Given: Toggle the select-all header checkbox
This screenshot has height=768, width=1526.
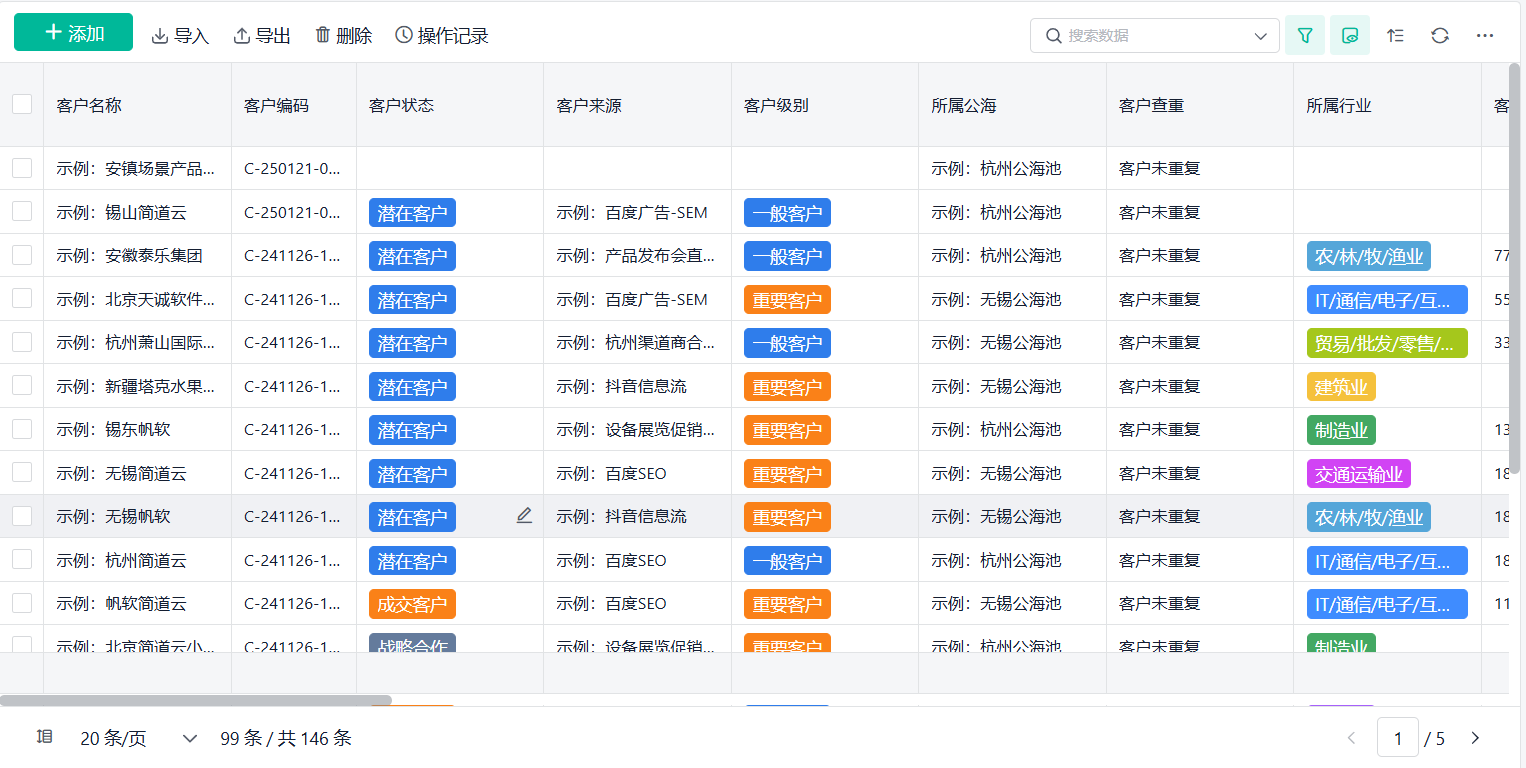Looking at the screenshot, I should 22,104.
